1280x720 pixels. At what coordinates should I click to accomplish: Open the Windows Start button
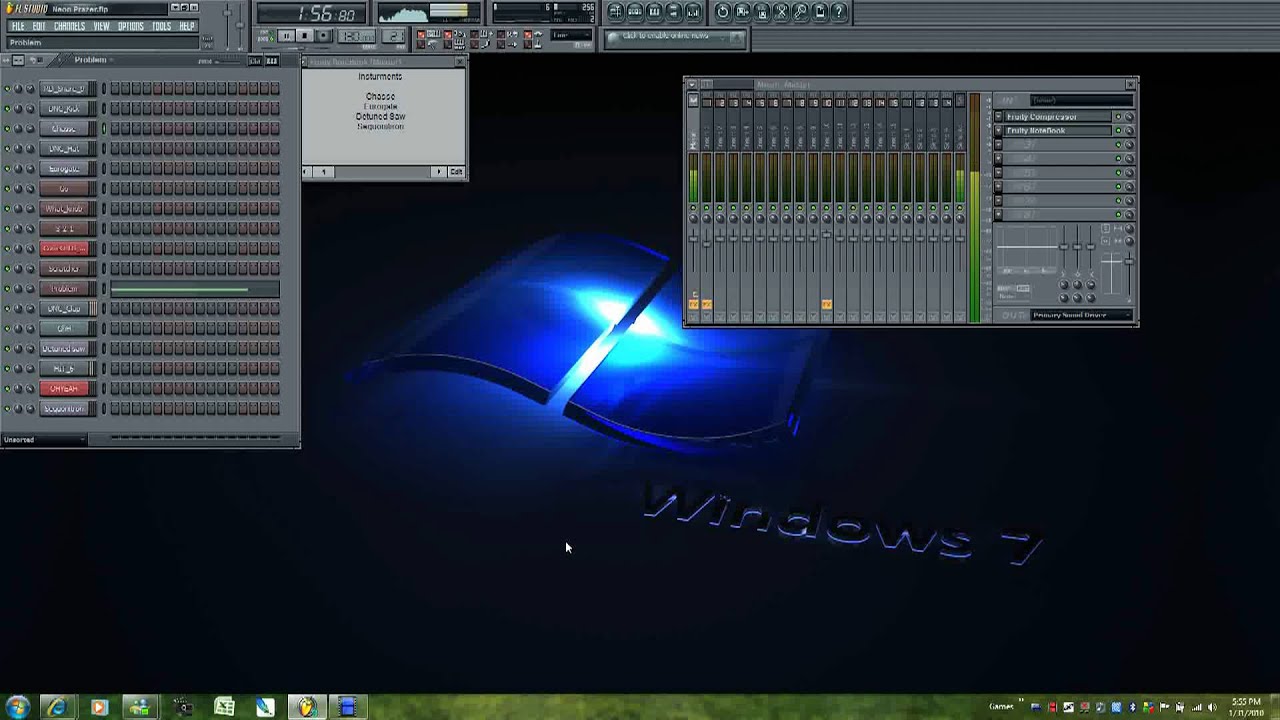click(x=17, y=707)
